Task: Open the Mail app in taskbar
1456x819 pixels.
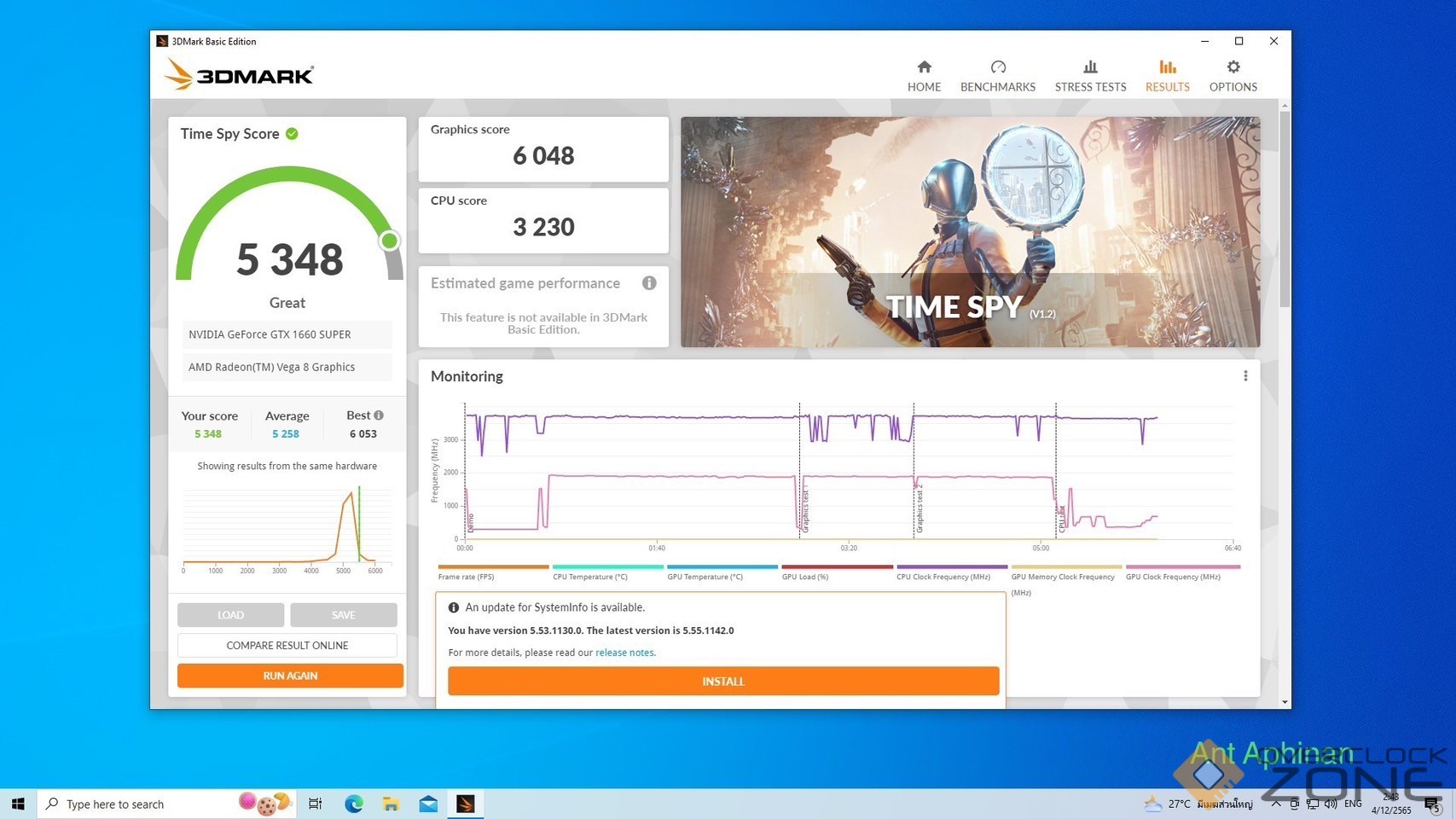Action: [x=428, y=804]
